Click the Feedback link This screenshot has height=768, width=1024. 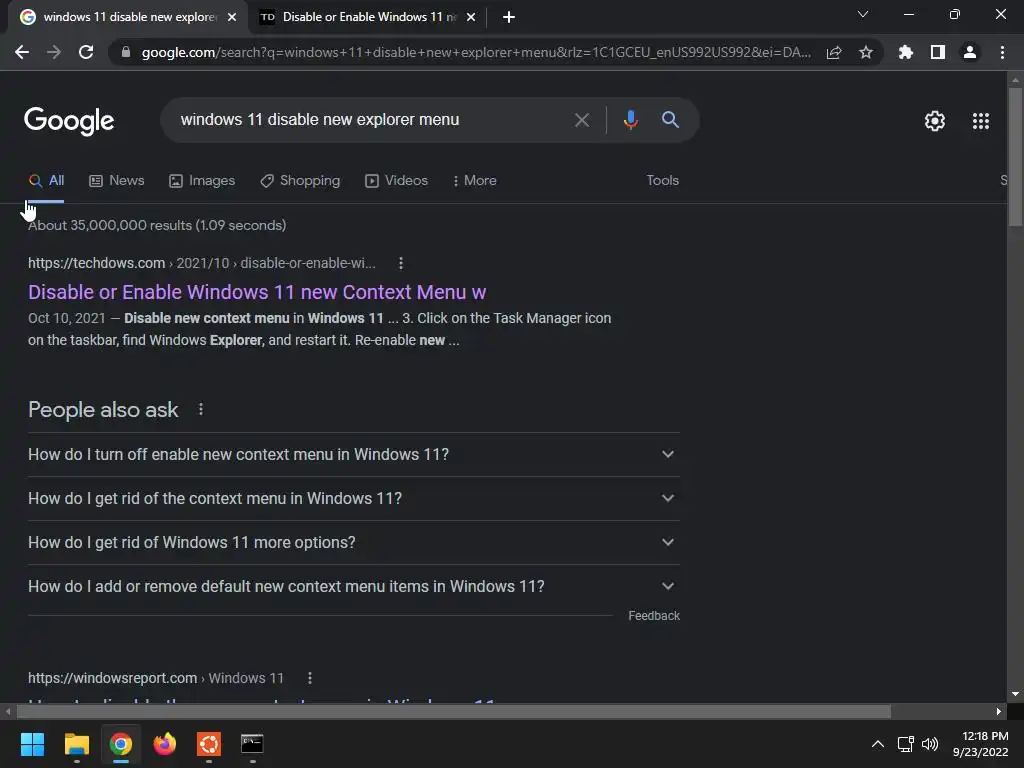pyautogui.click(x=654, y=616)
